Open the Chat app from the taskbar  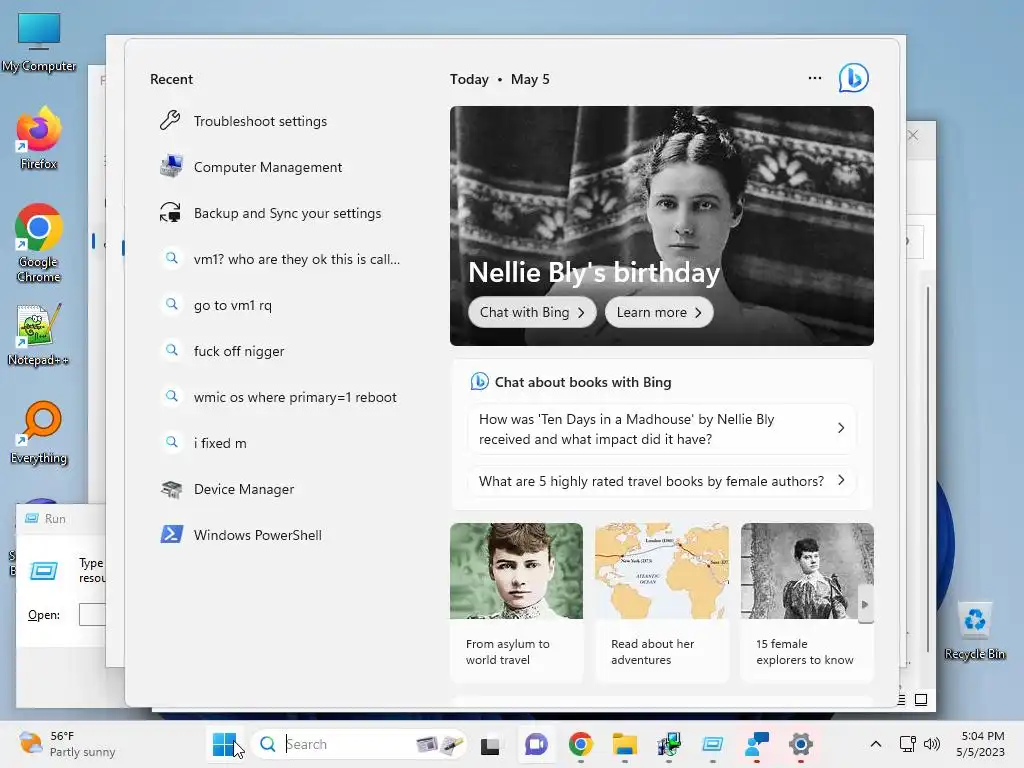point(536,744)
